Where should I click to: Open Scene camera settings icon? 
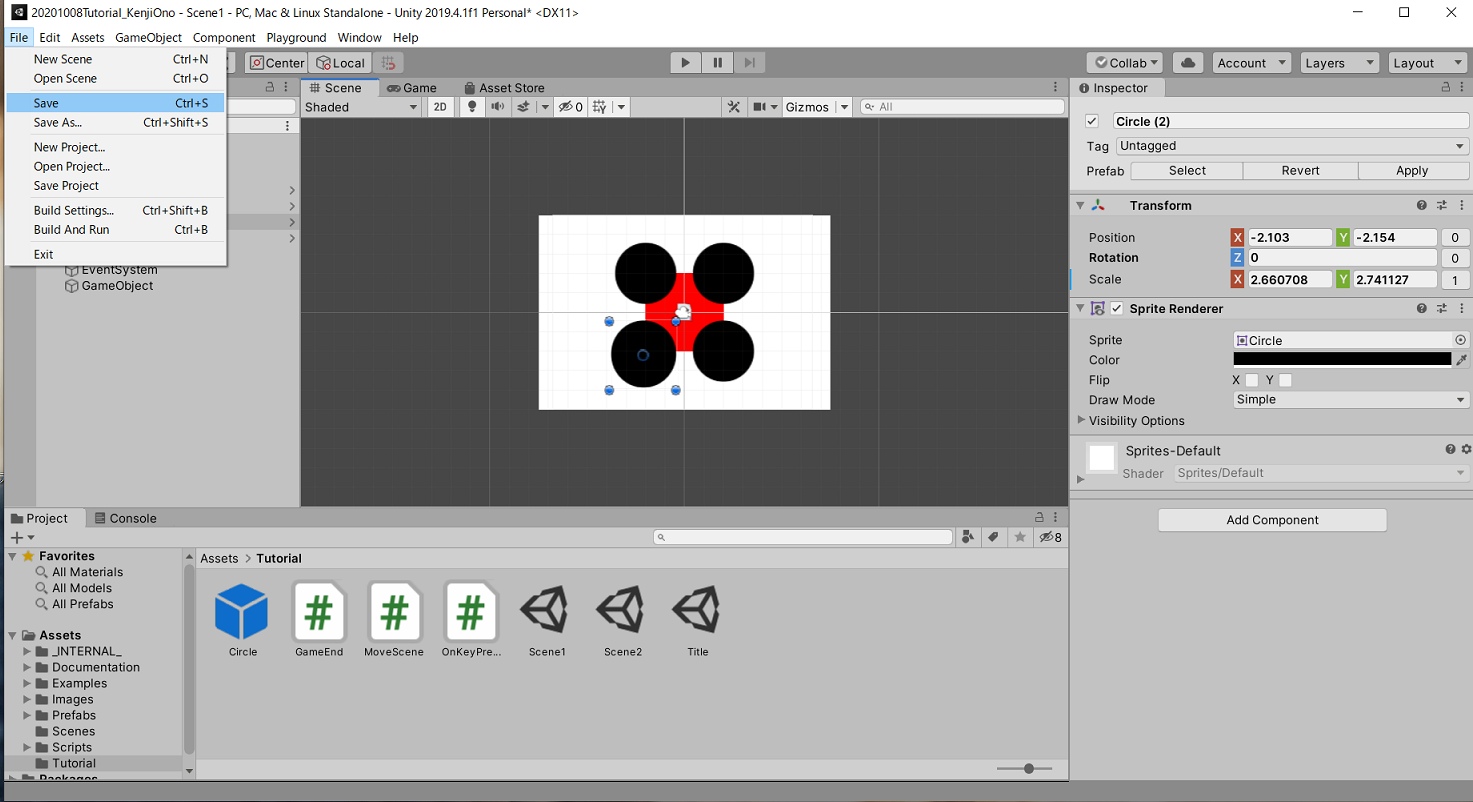pyautogui.click(x=759, y=107)
